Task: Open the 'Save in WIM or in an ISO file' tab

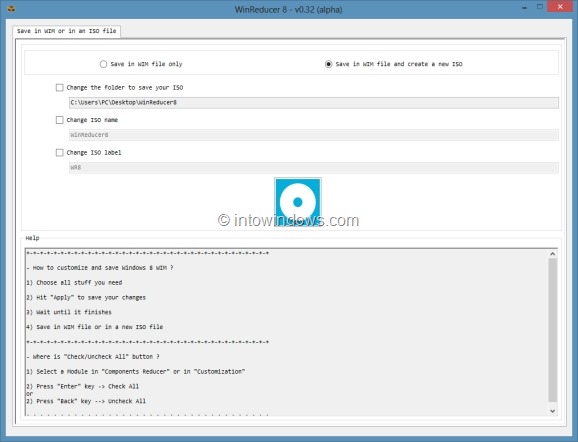Action: pos(66,31)
